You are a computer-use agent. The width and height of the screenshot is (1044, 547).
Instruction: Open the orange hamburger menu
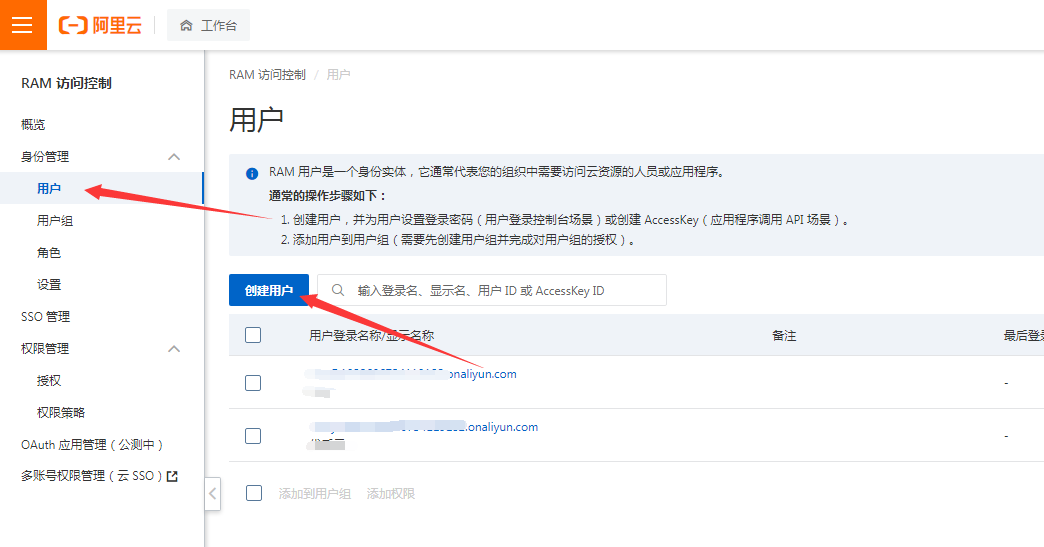[23, 25]
